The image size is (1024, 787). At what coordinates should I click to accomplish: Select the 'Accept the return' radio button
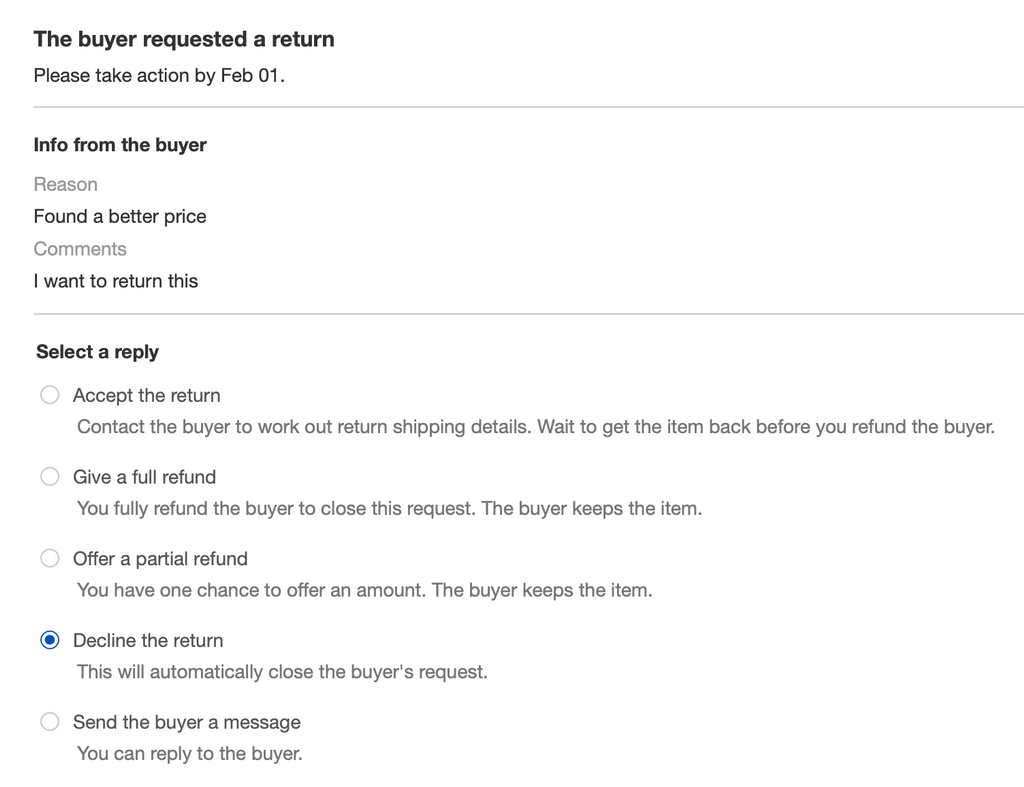(50, 395)
